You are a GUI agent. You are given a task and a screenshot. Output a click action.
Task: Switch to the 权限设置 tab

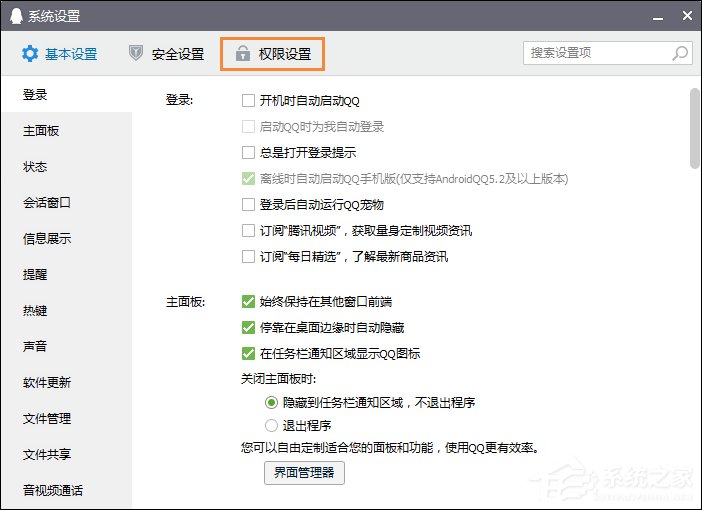click(x=273, y=54)
